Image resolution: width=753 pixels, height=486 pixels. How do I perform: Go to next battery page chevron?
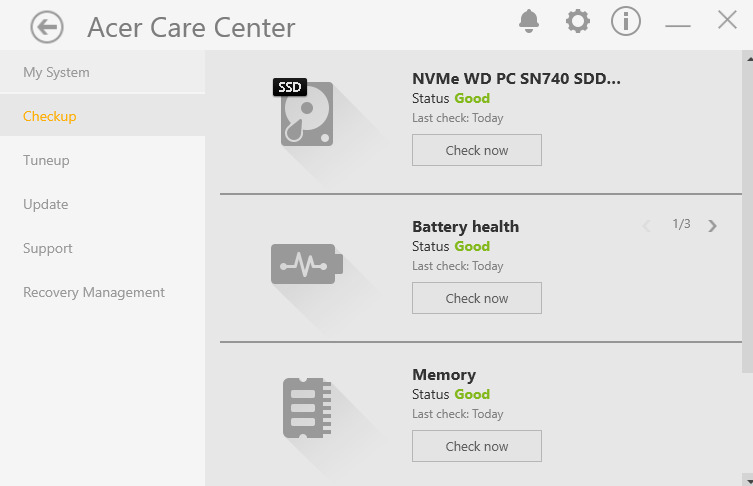(712, 225)
